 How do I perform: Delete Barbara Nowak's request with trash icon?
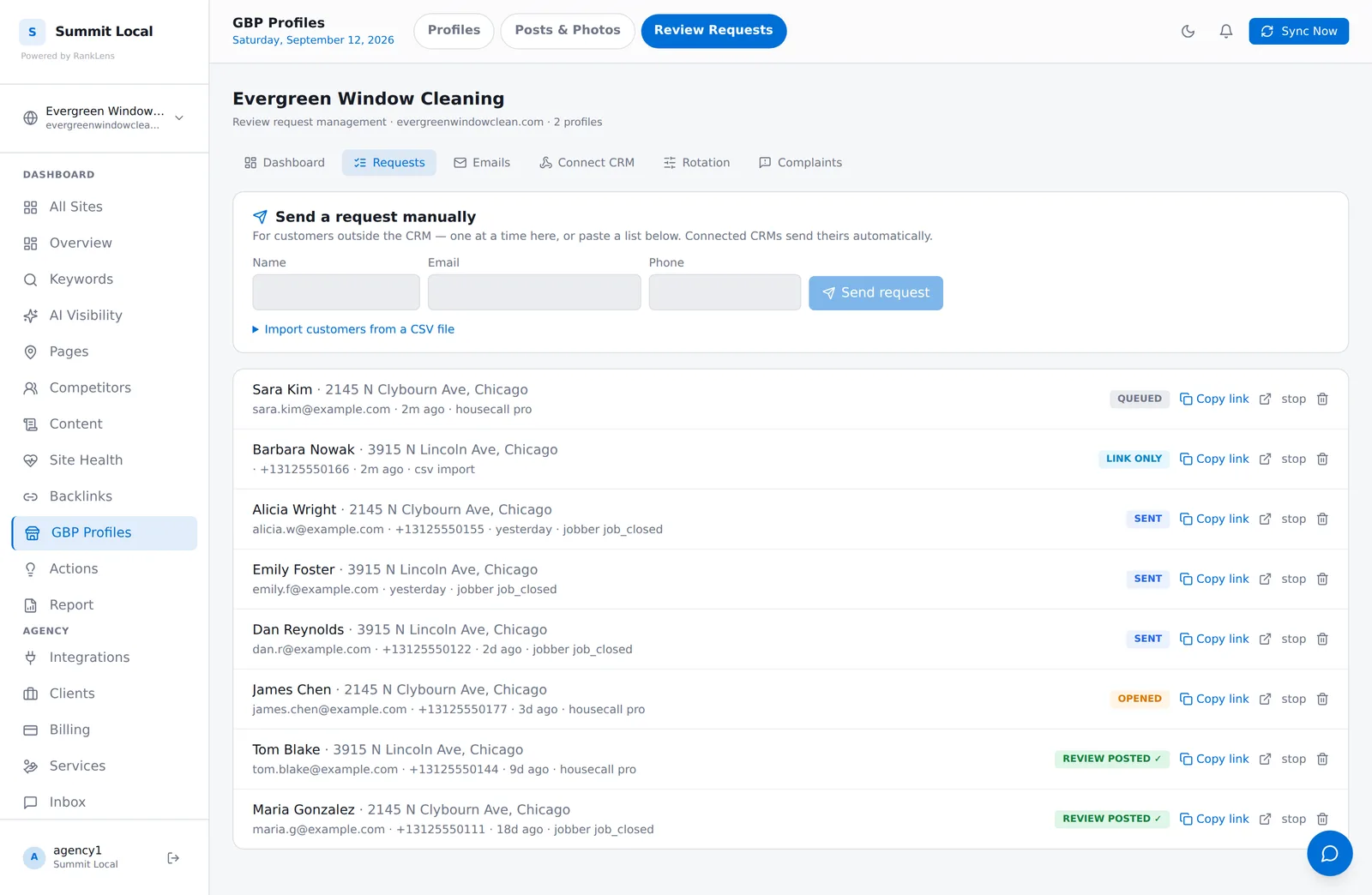1322,460
